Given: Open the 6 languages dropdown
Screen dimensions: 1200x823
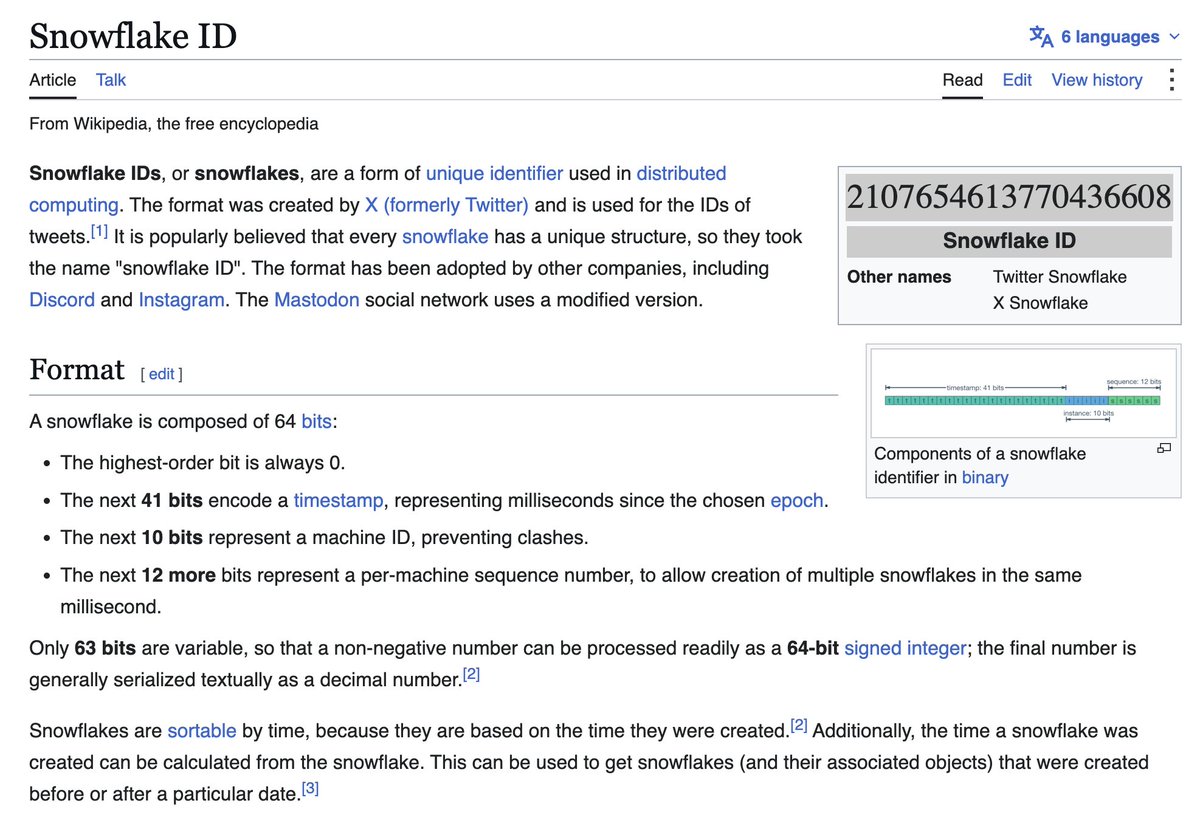Looking at the screenshot, I should coord(1105,37).
